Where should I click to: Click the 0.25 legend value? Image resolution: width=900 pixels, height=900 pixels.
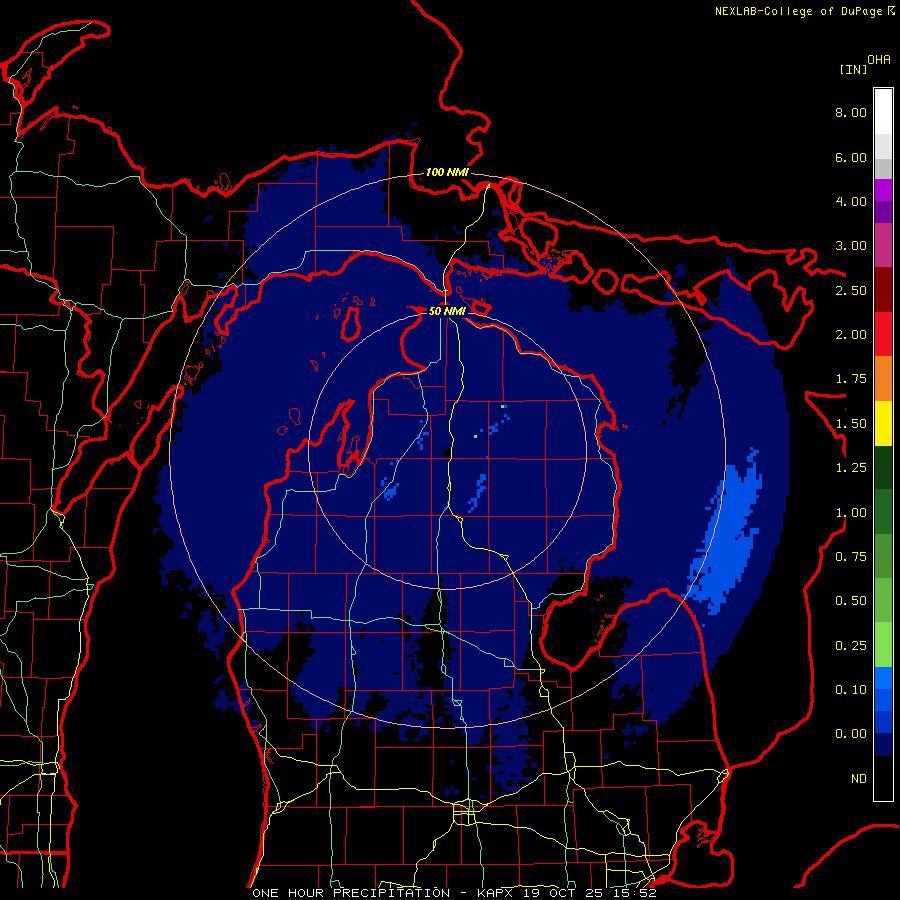click(x=851, y=646)
